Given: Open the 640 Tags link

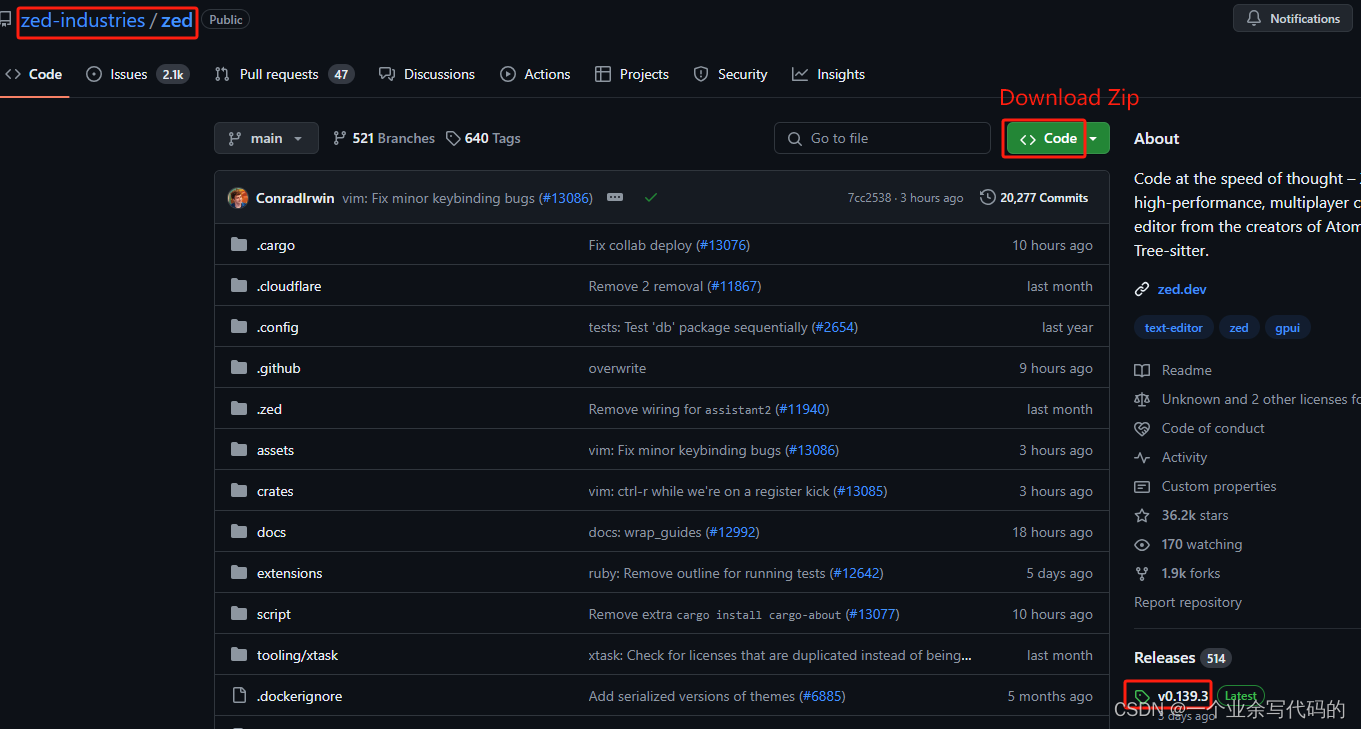Looking at the screenshot, I should pyautogui.click(x=483, y=138).
